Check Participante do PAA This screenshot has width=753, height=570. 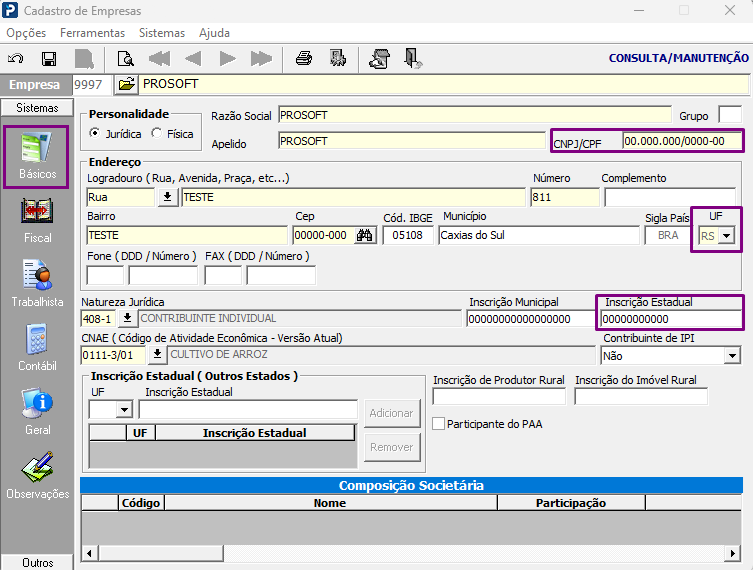[x=438, y=424]
